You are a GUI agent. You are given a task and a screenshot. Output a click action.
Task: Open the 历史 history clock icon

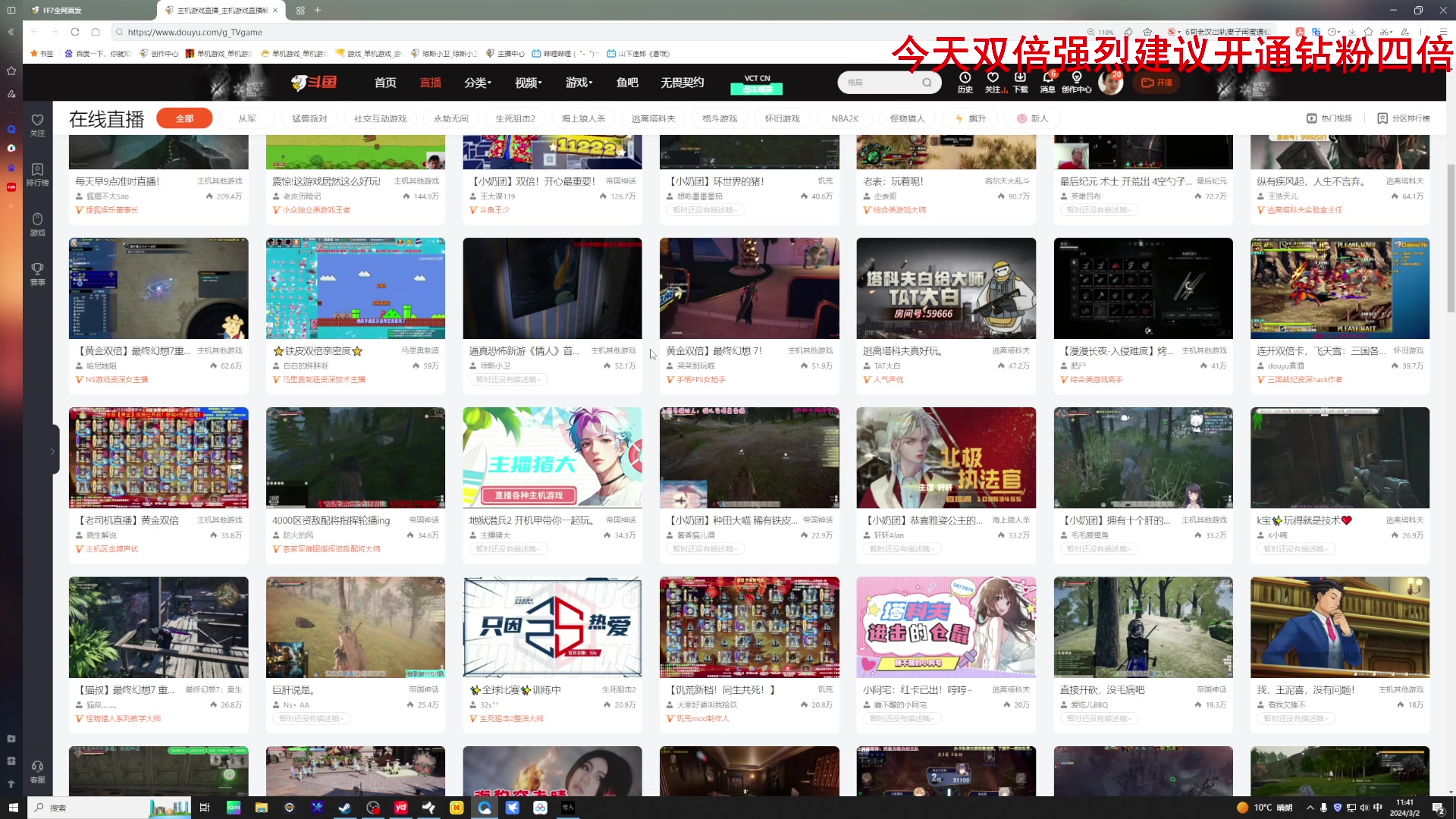click(x=965, y=78)
